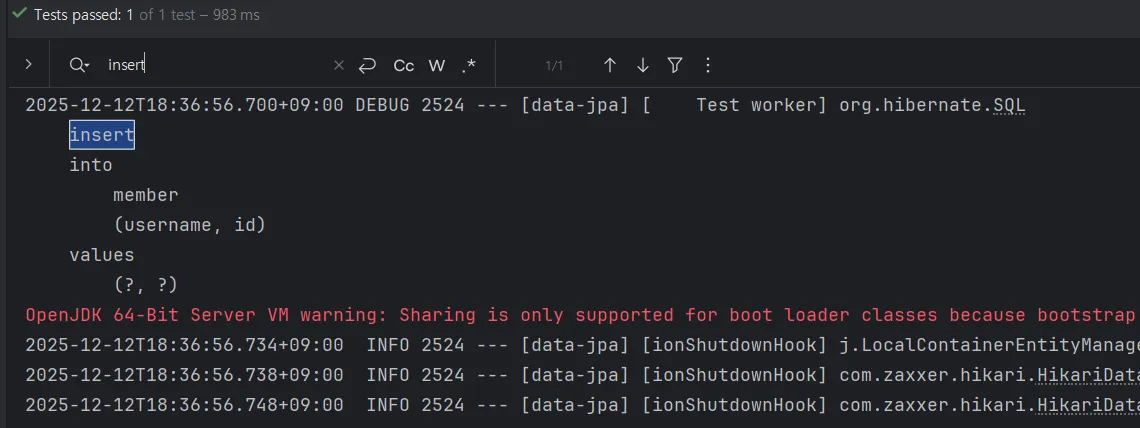Clear the search field text
Image resolution: width=1140 pixels, height=428 pixels.
[338, 65]
